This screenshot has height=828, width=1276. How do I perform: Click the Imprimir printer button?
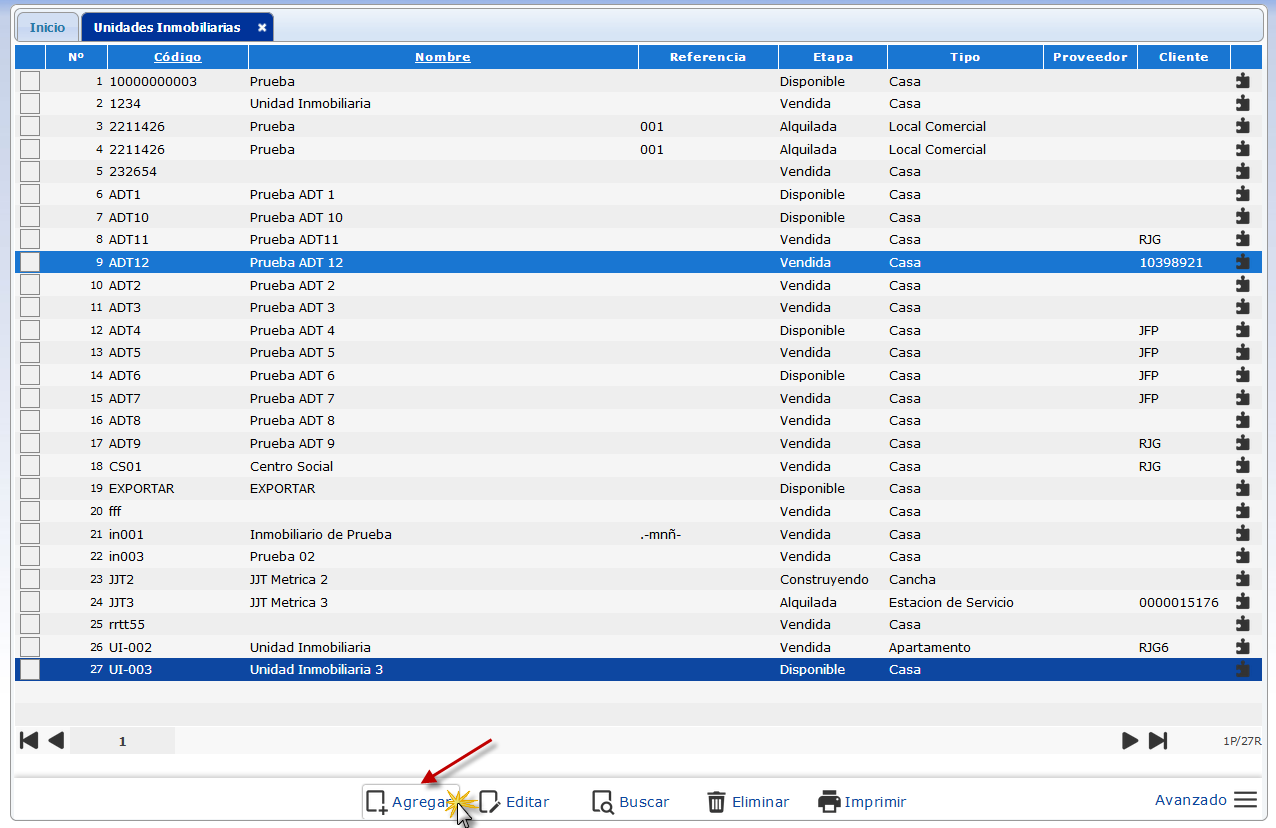862,802
